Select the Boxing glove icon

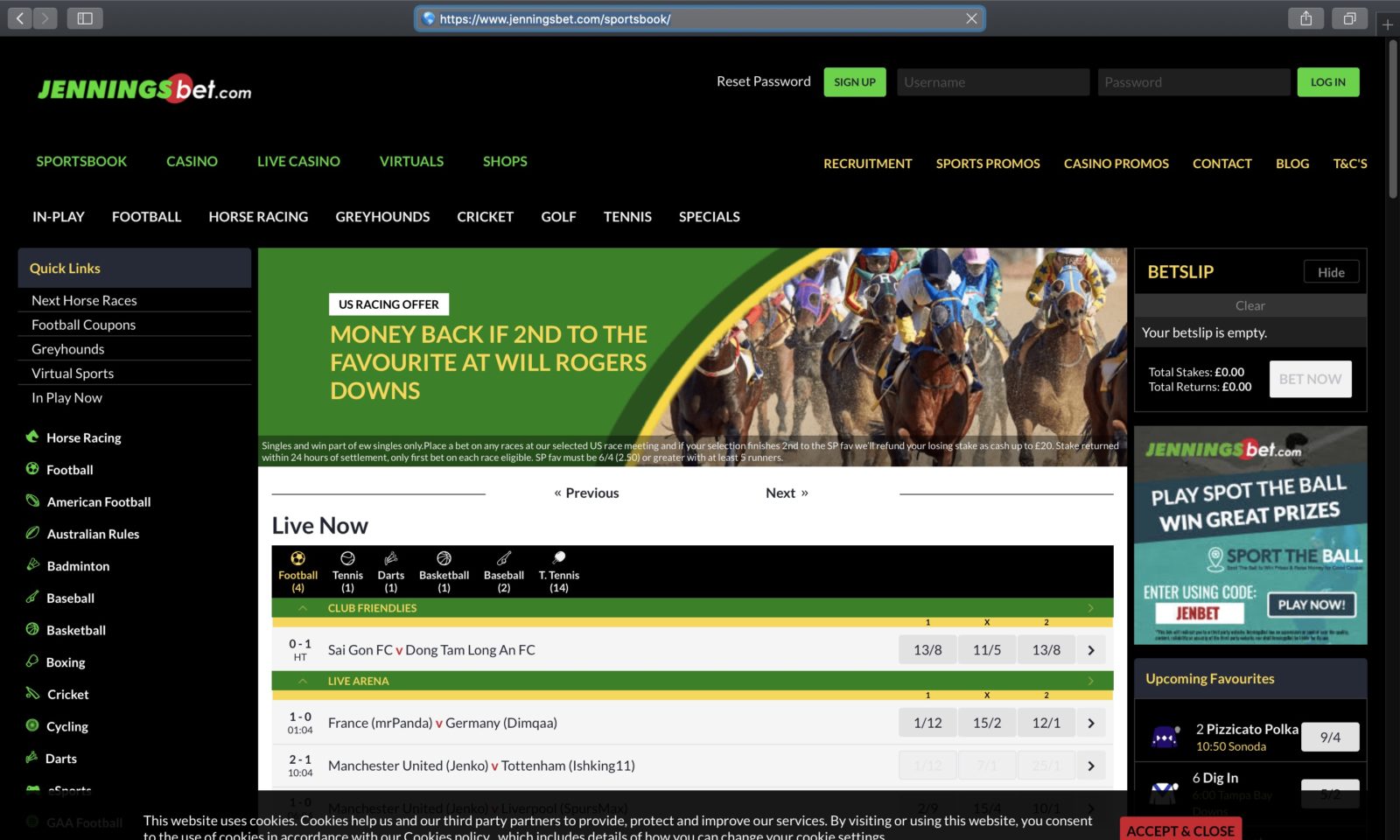(32, 662)
